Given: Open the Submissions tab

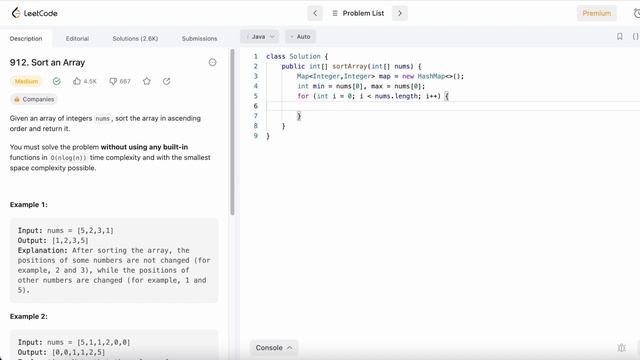Looking at the screenshot, I should [x=199, y=38].
